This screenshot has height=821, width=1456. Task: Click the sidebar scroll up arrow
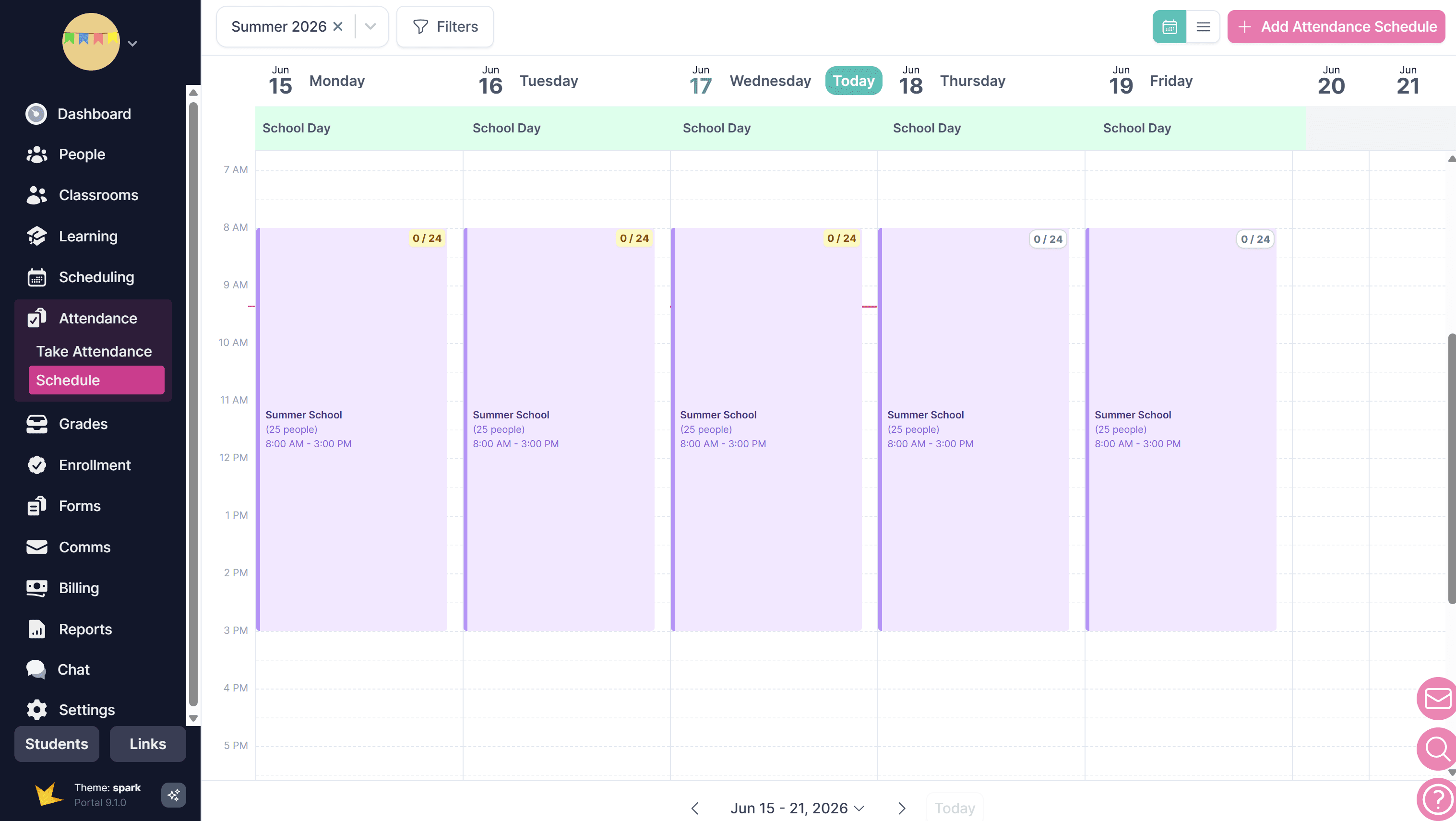point(193,93)
